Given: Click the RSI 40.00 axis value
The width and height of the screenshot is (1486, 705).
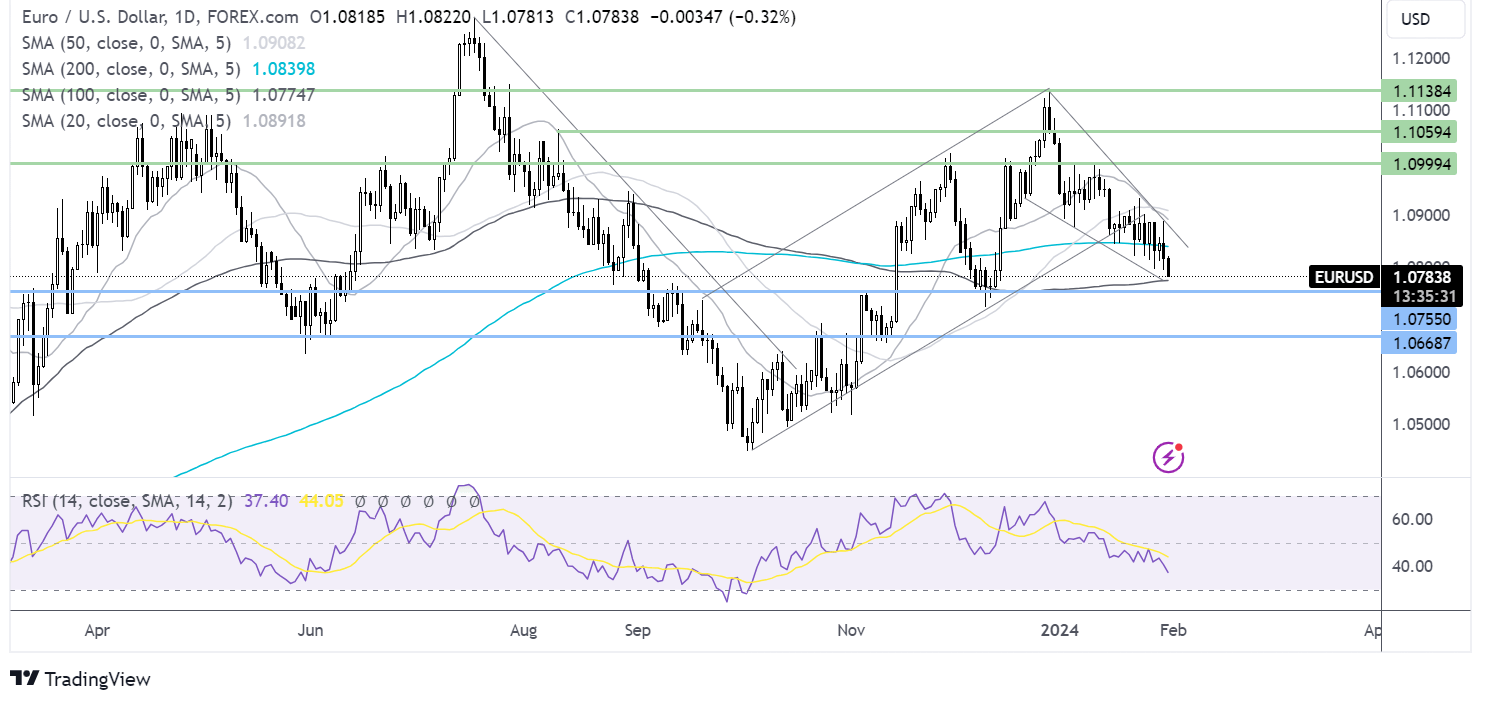Looking at the screenshot, I should (1413, 566).
